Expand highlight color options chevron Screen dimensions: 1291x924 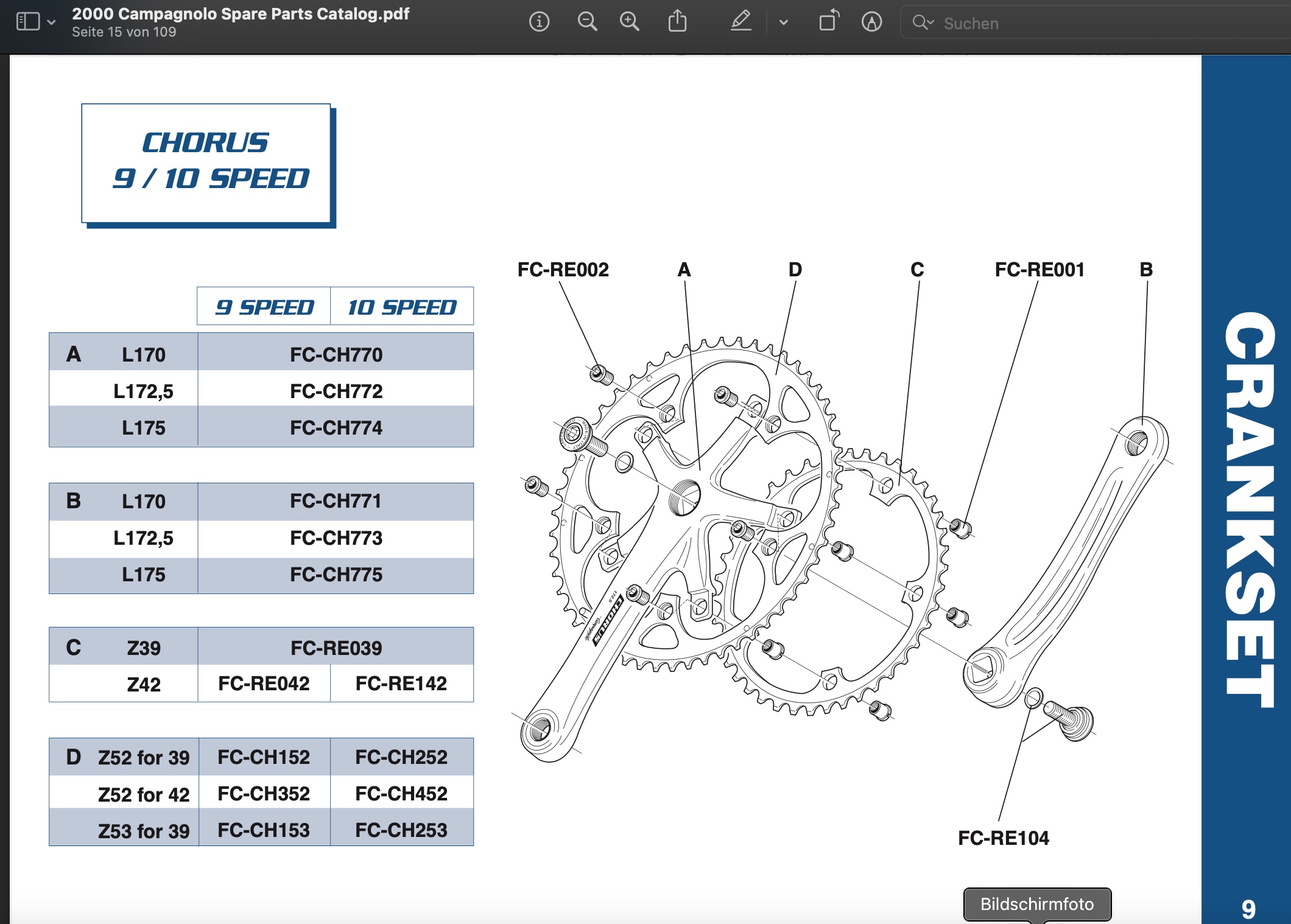pos(784,23)
